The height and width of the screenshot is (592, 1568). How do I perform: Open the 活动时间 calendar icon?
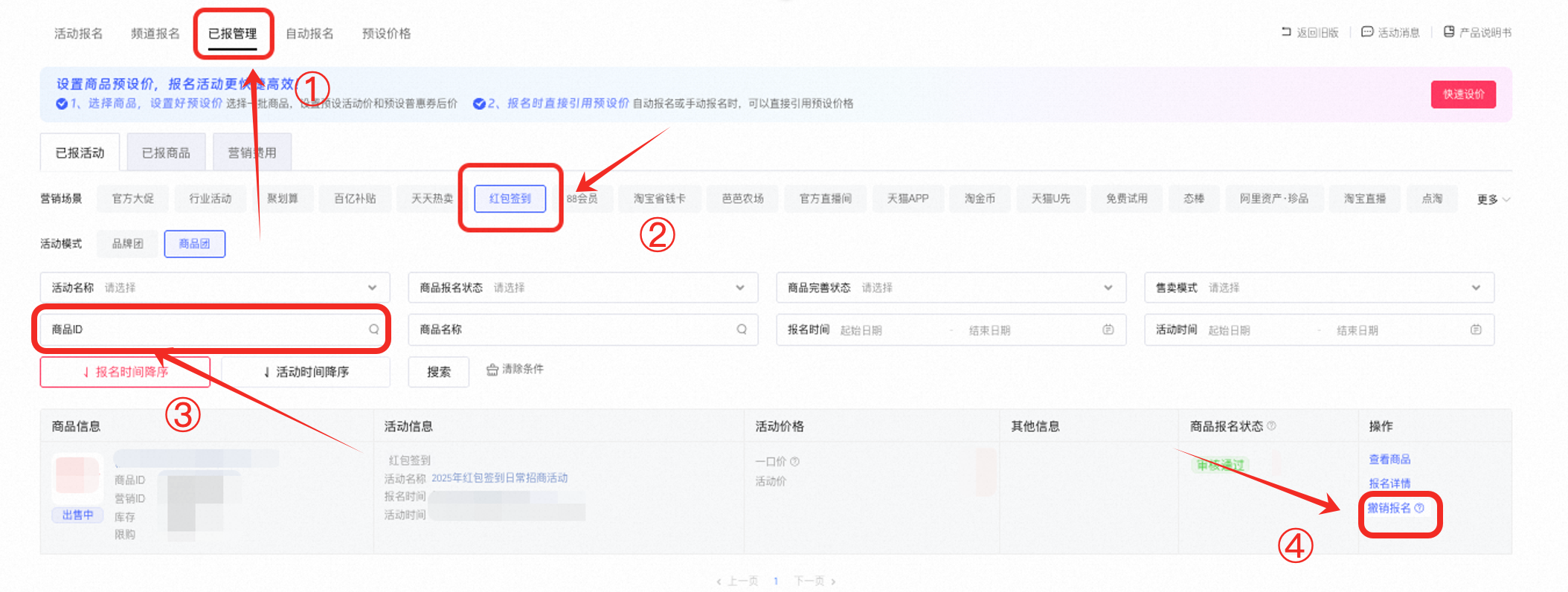coord(1476,329)
